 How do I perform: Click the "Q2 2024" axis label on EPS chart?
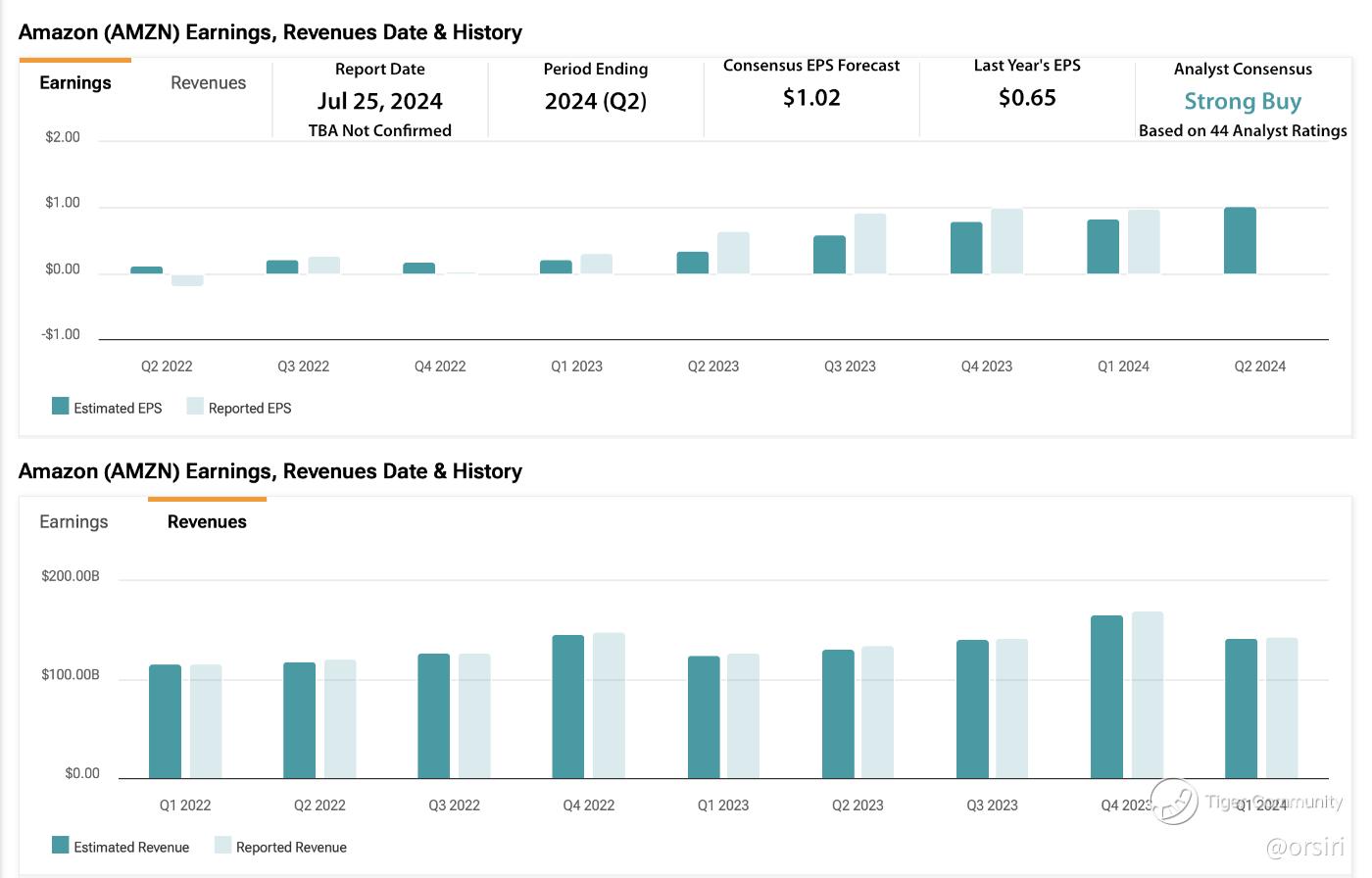click(x=1259, y=366)
